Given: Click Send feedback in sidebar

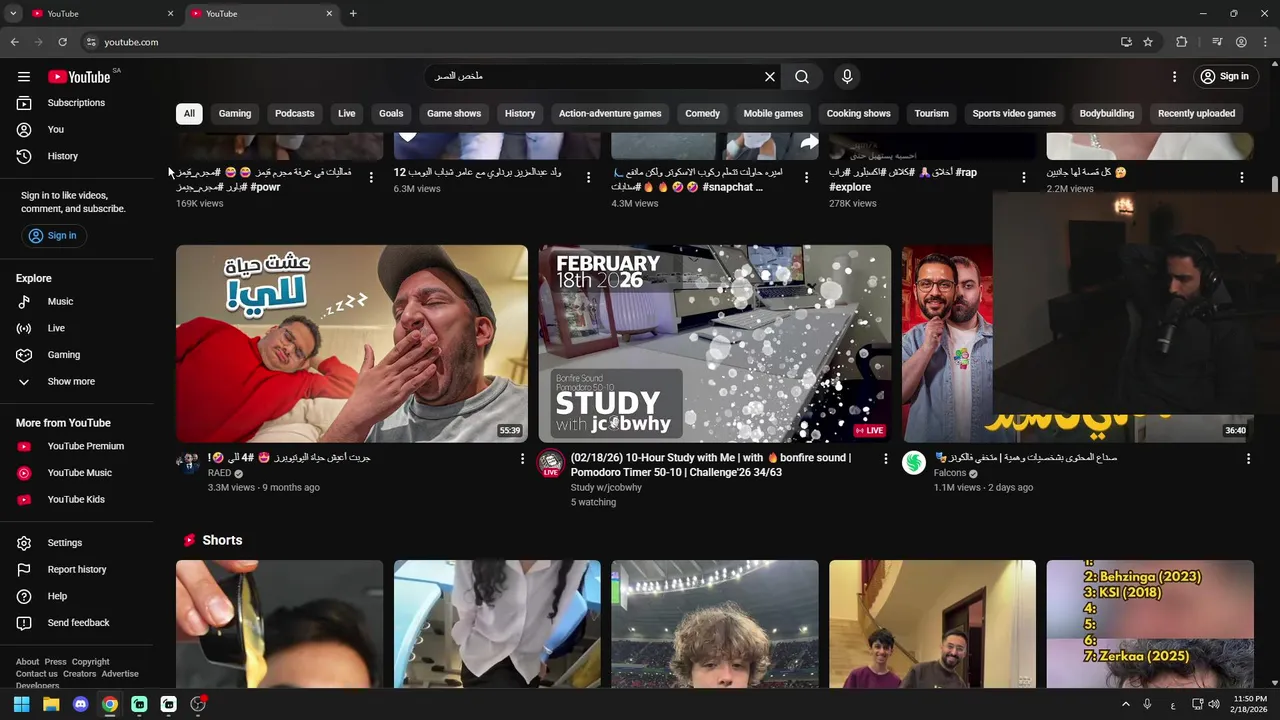Looking at the screenshot, I should point(78,623).
